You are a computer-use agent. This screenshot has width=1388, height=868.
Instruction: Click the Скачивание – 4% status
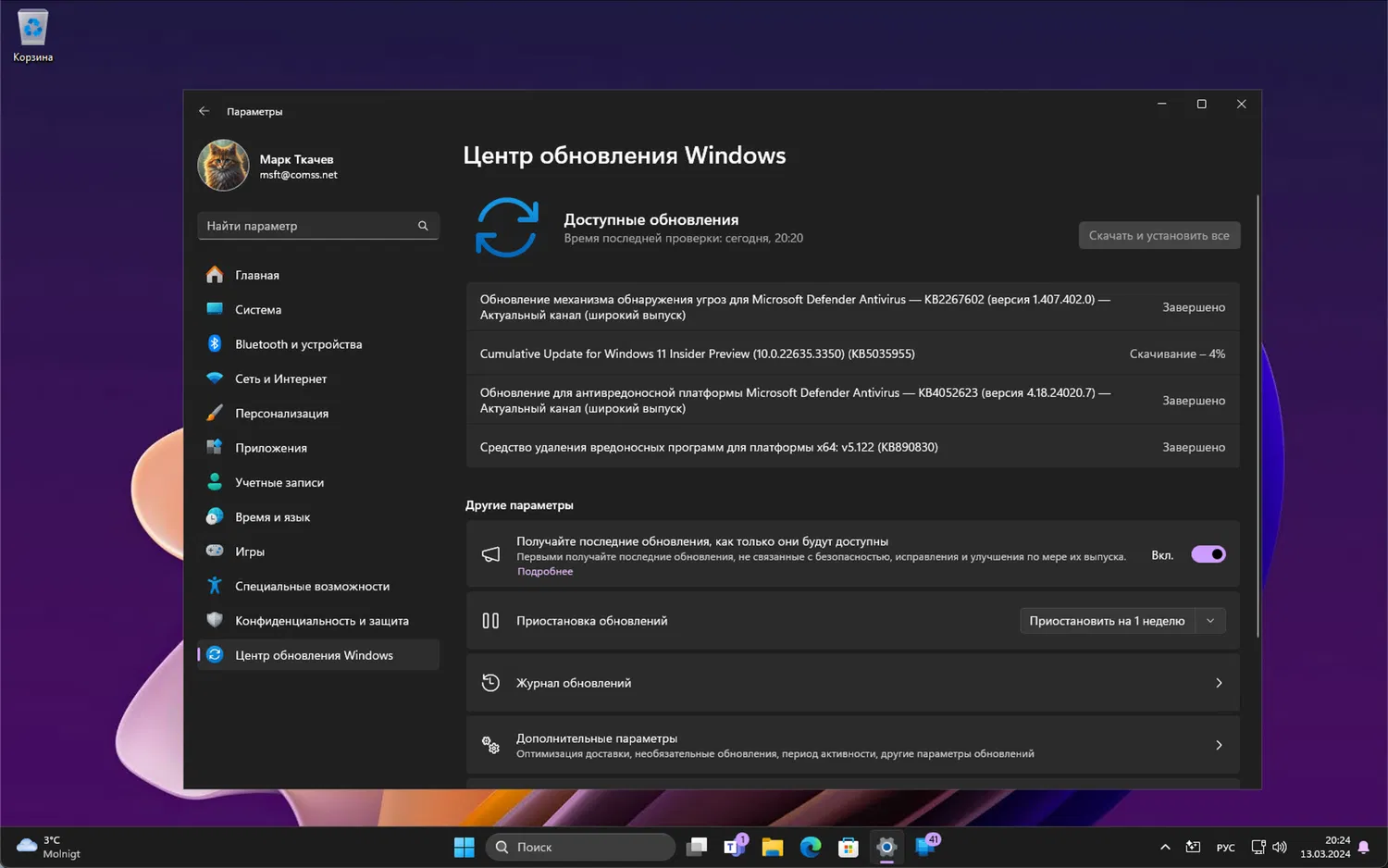pyautogui.click(x=1177, y=354)
